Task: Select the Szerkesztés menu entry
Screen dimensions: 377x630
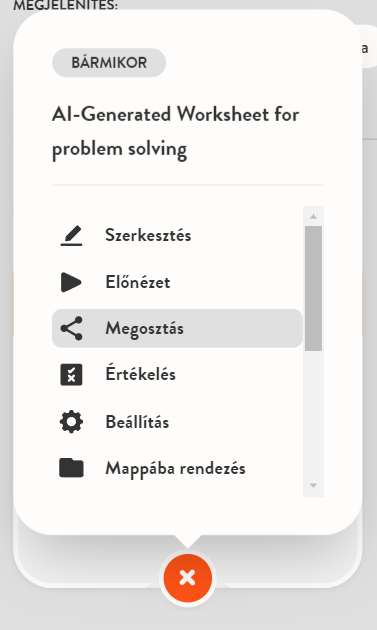Action: (x=177, y=235)
